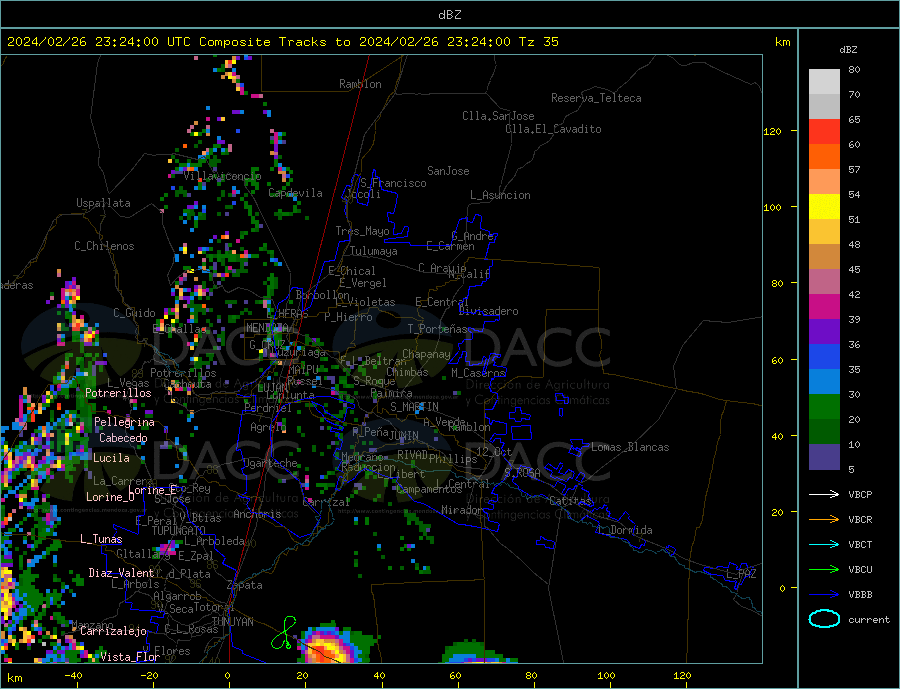Click the 'L_Dormida' place label
Image resolution: width=900 pixels, height=689 pixels.
coord(626,530)
